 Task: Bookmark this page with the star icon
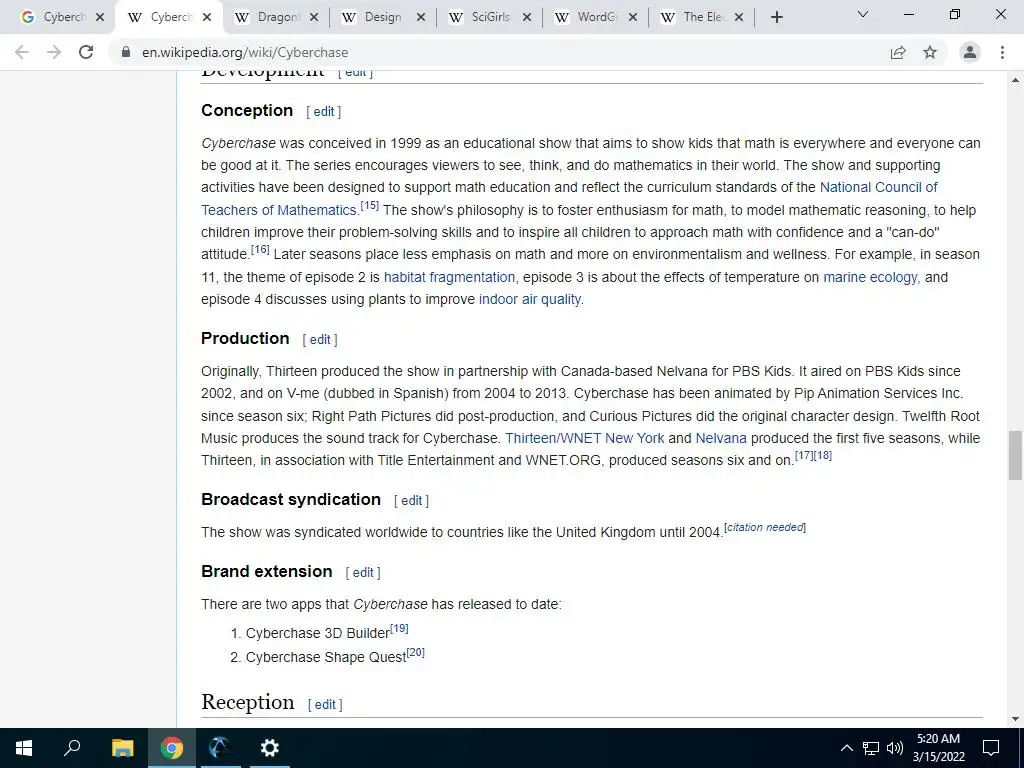tap(930, 52)
